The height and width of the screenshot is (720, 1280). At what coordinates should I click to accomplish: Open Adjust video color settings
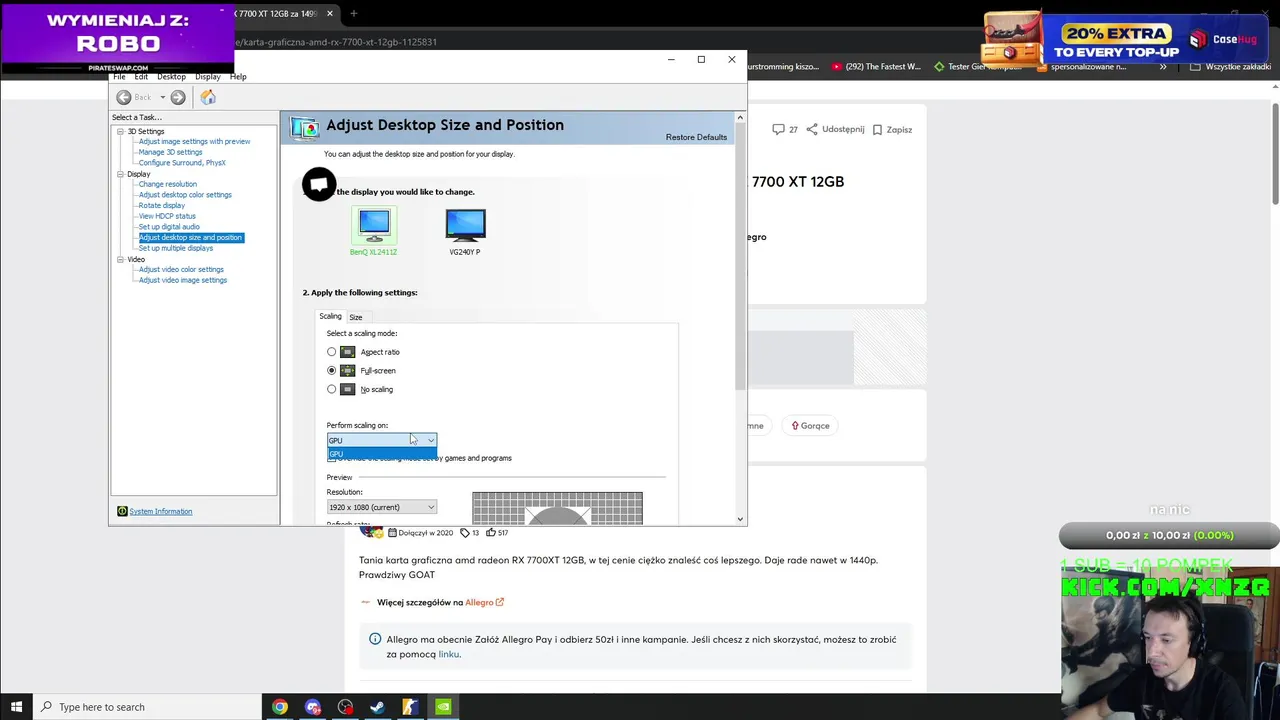[x=181, y=269]
